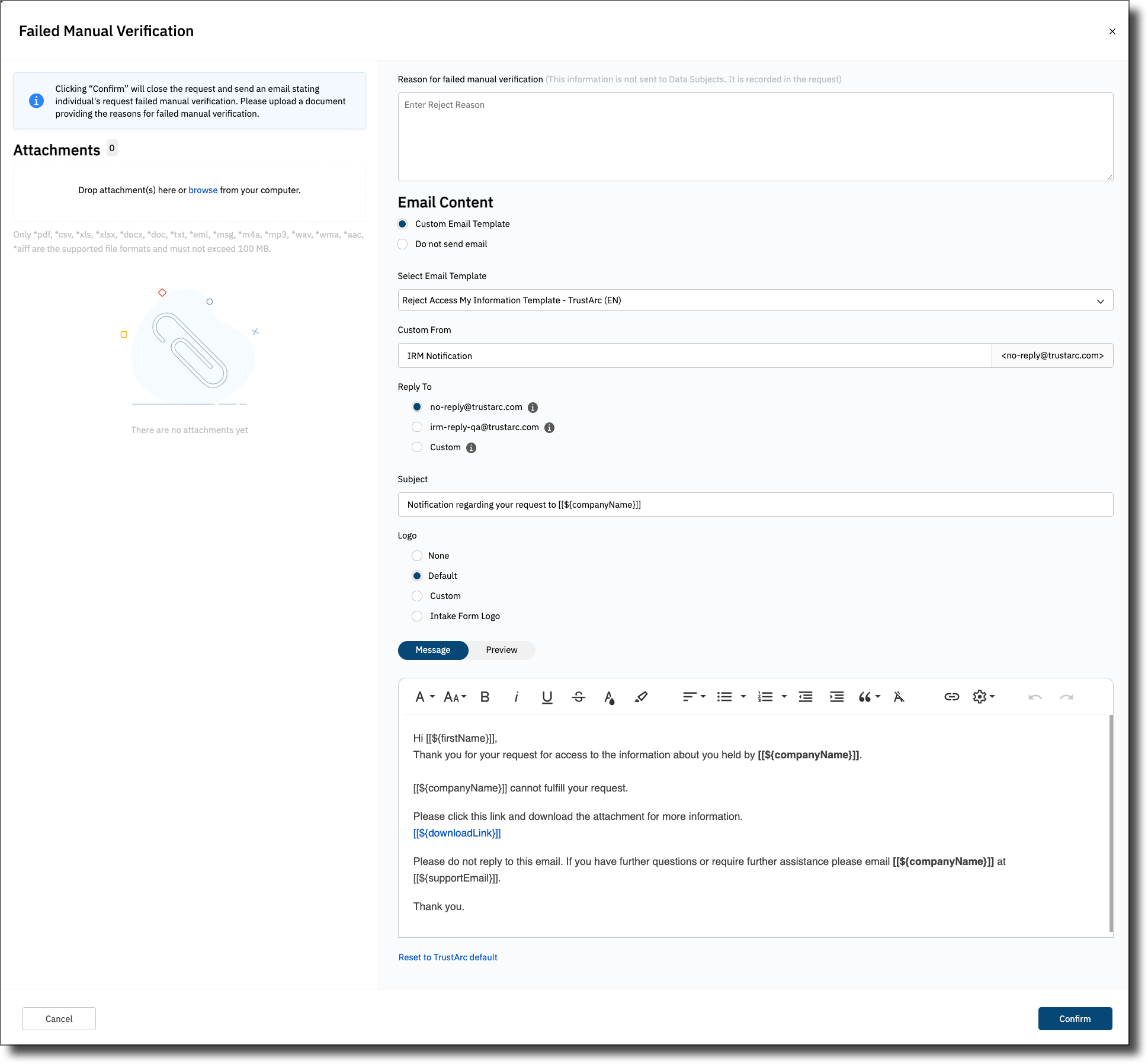Open the text color picker
Screen dimensions: 1148x1064
610,697
